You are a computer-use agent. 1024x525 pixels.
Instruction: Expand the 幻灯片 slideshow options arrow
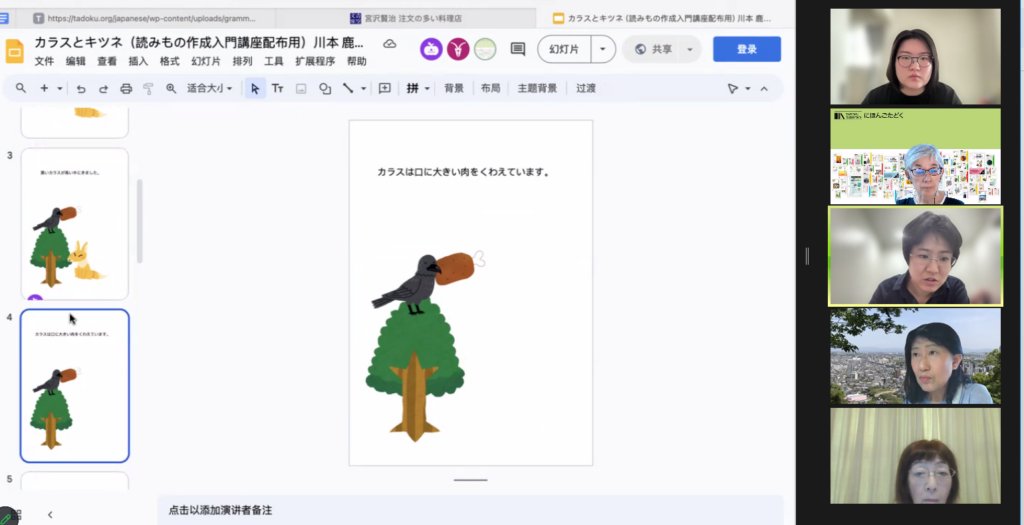tap(603, 49)
